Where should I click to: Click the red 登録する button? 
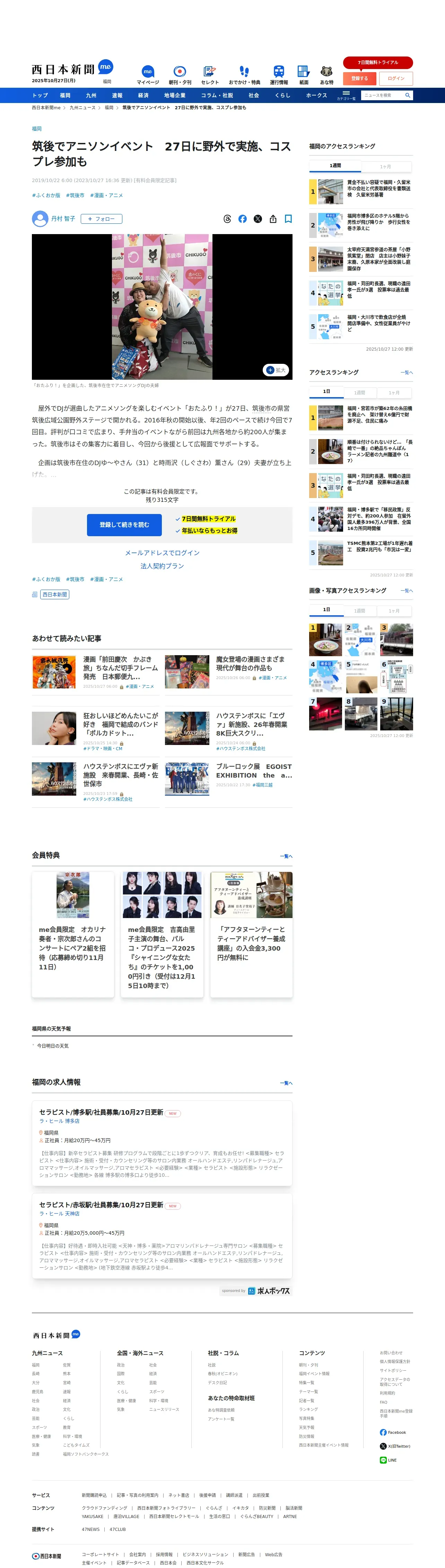coord(359,78)
